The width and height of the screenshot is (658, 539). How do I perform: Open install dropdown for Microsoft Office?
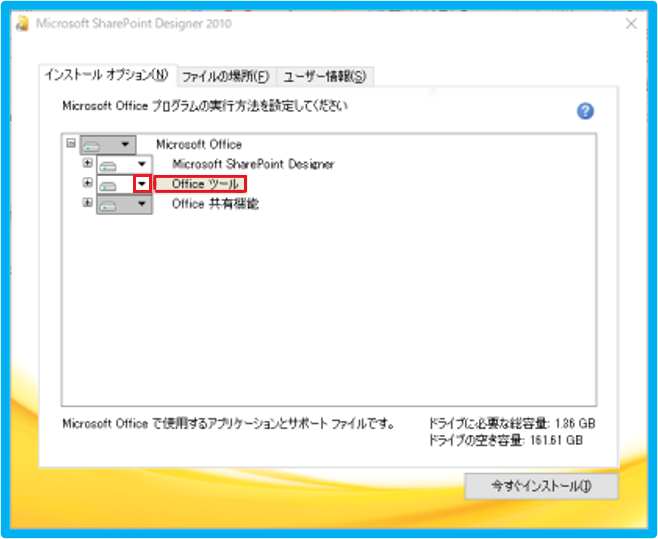[x=108, y=145]
